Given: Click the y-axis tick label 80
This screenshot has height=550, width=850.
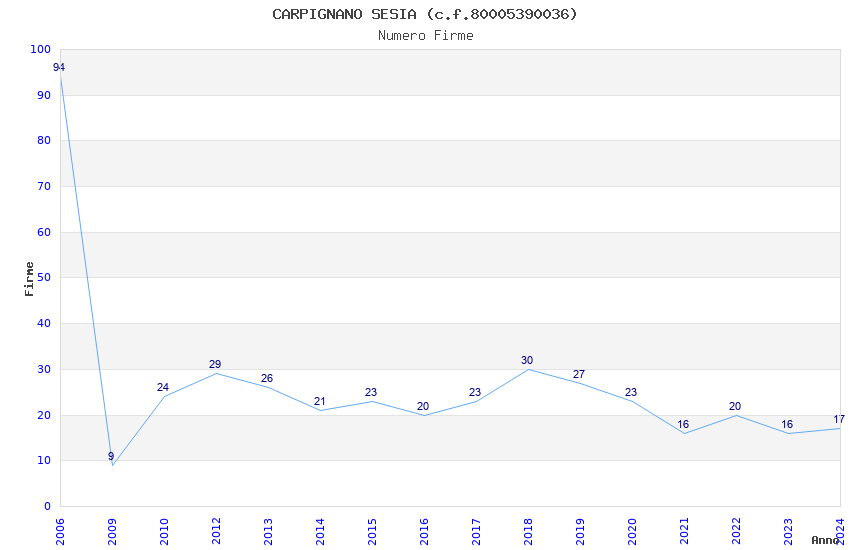Looking at the screenshot, I should click(44, 140).
